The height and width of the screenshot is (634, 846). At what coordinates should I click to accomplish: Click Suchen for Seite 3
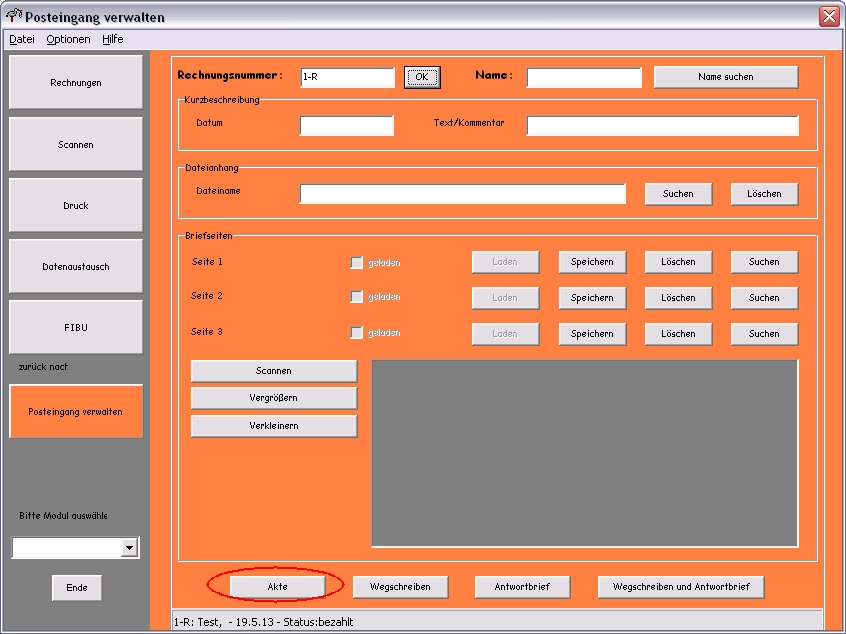tap(764, 334)
